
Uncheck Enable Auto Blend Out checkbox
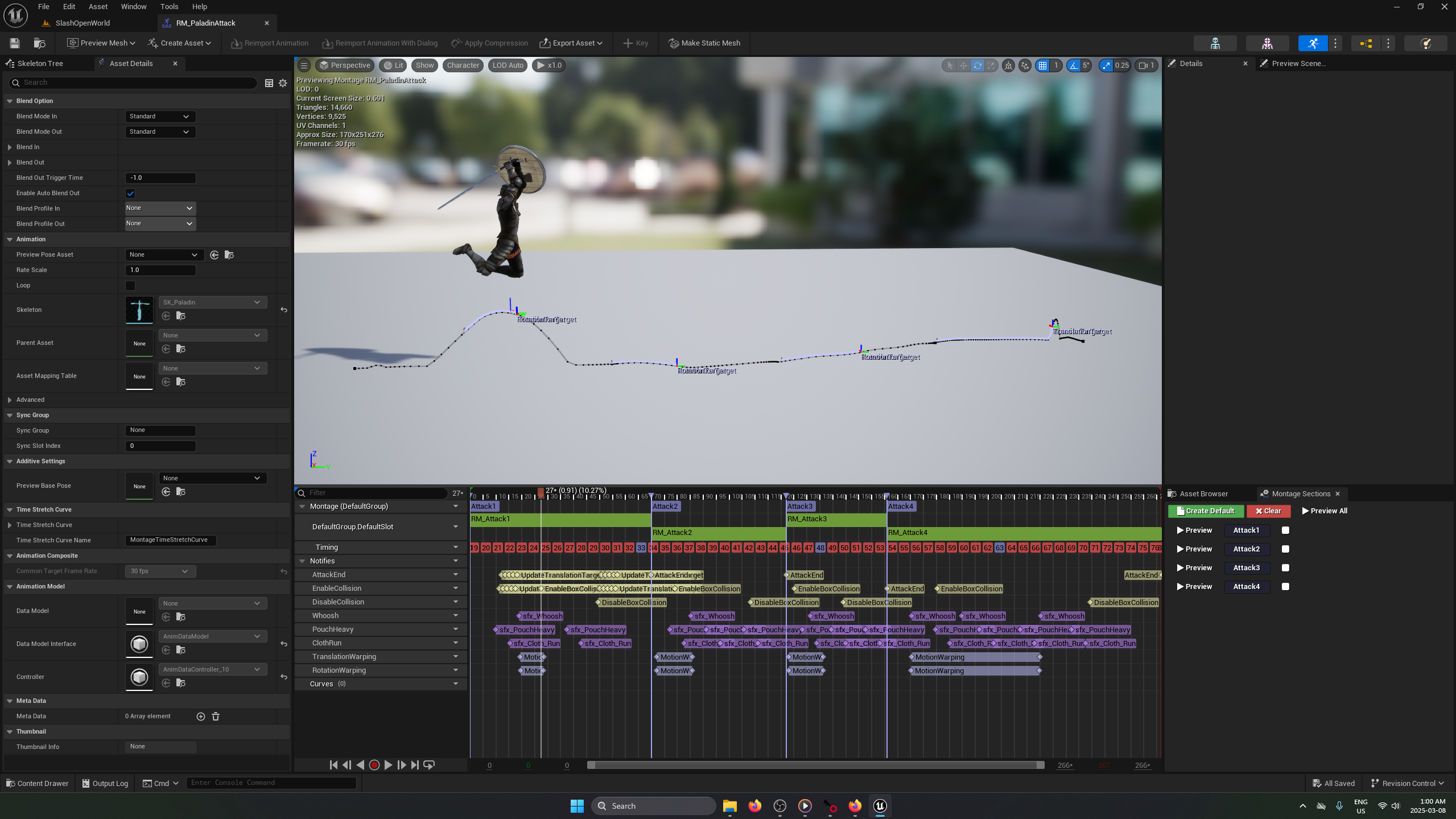pyautogui.click(x=130, y=194)
